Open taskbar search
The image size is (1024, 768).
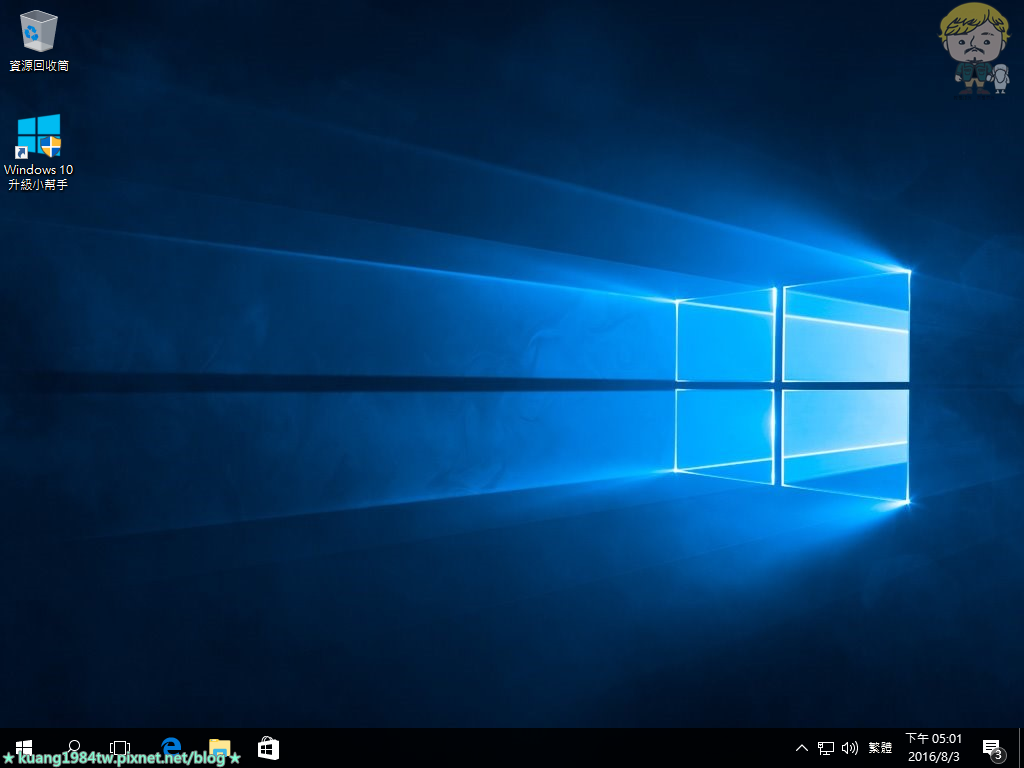coord(74,748)
